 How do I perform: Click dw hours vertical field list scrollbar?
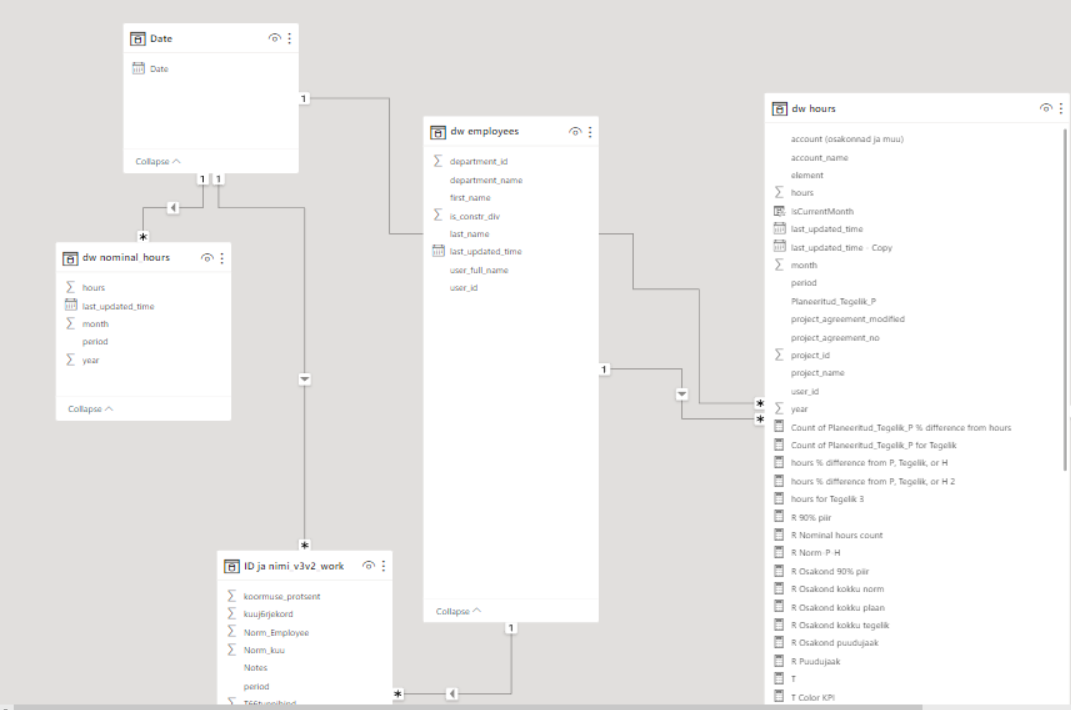1064,299
